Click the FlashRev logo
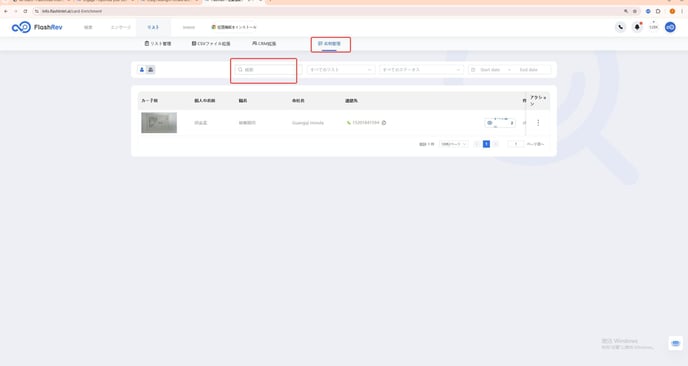Image resolution: width=688 pixels, height=366 pixels. point(37,27)
